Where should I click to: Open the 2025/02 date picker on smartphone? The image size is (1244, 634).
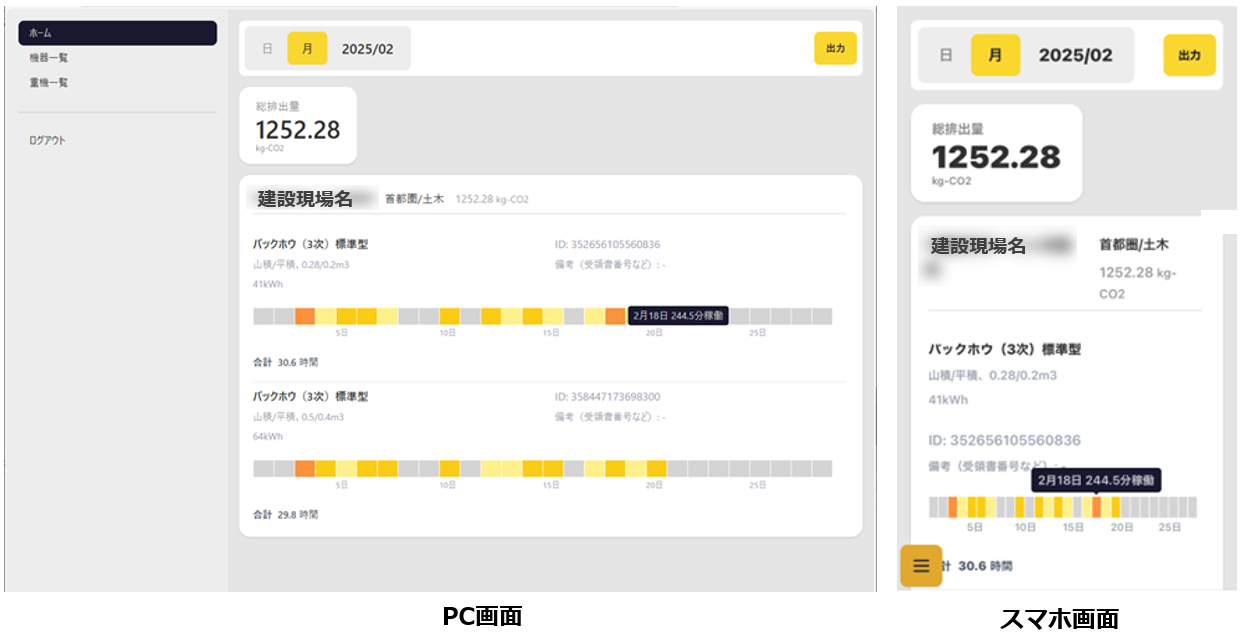coord(1075,55)
